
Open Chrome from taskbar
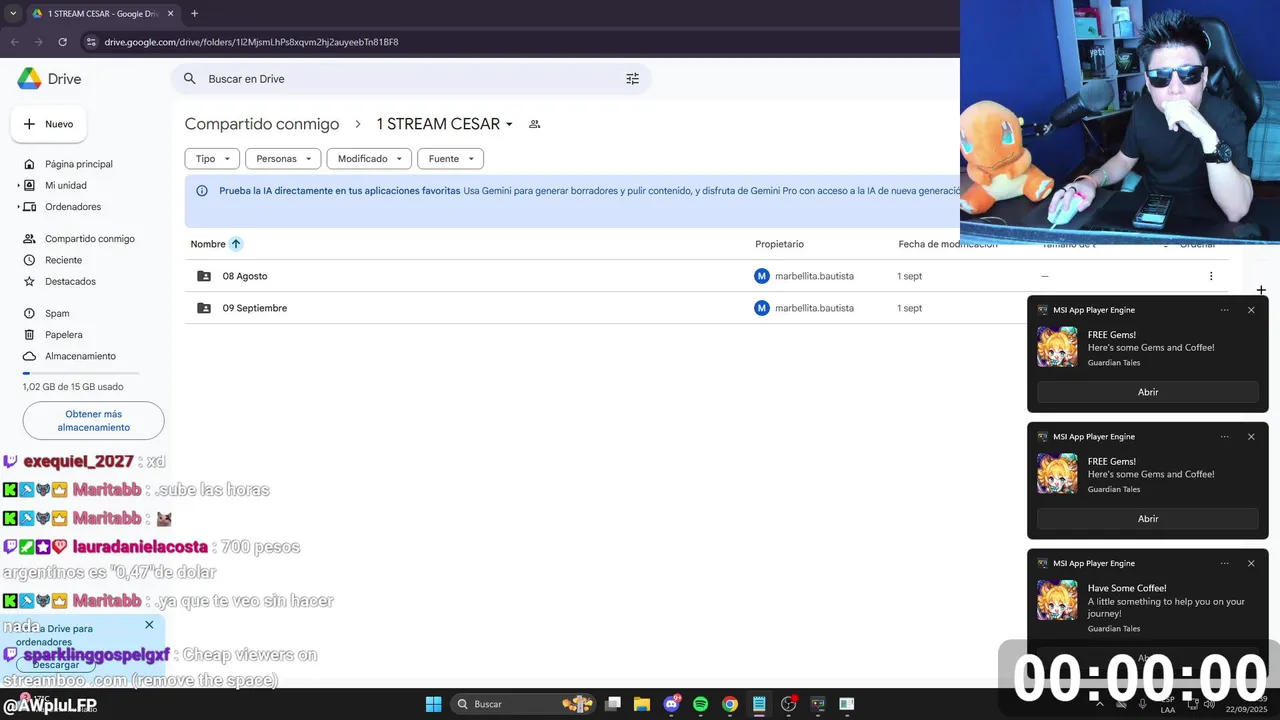730,704
